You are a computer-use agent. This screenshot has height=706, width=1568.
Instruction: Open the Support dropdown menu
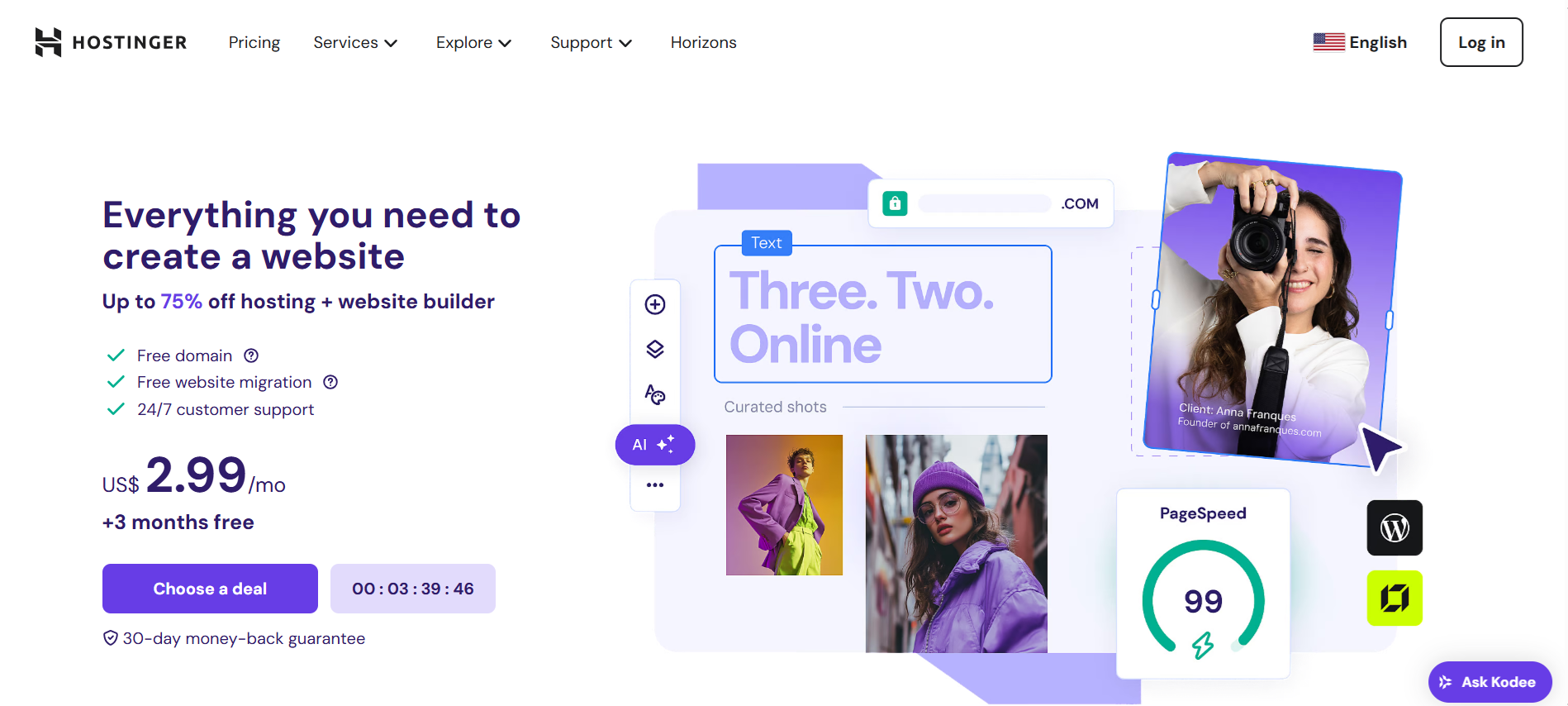click(592, 42)
